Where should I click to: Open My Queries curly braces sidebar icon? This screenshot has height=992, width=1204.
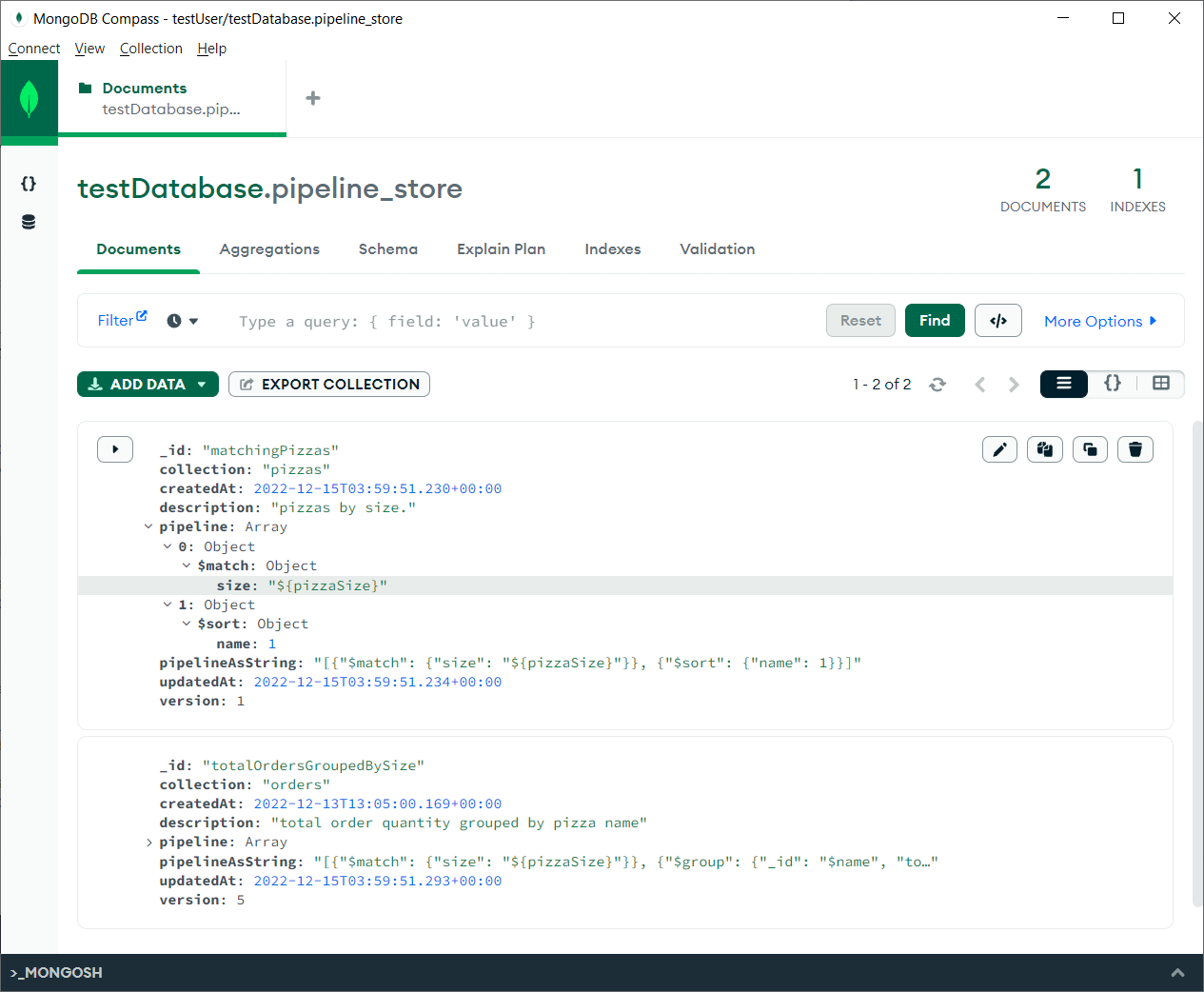pos(29,184)
